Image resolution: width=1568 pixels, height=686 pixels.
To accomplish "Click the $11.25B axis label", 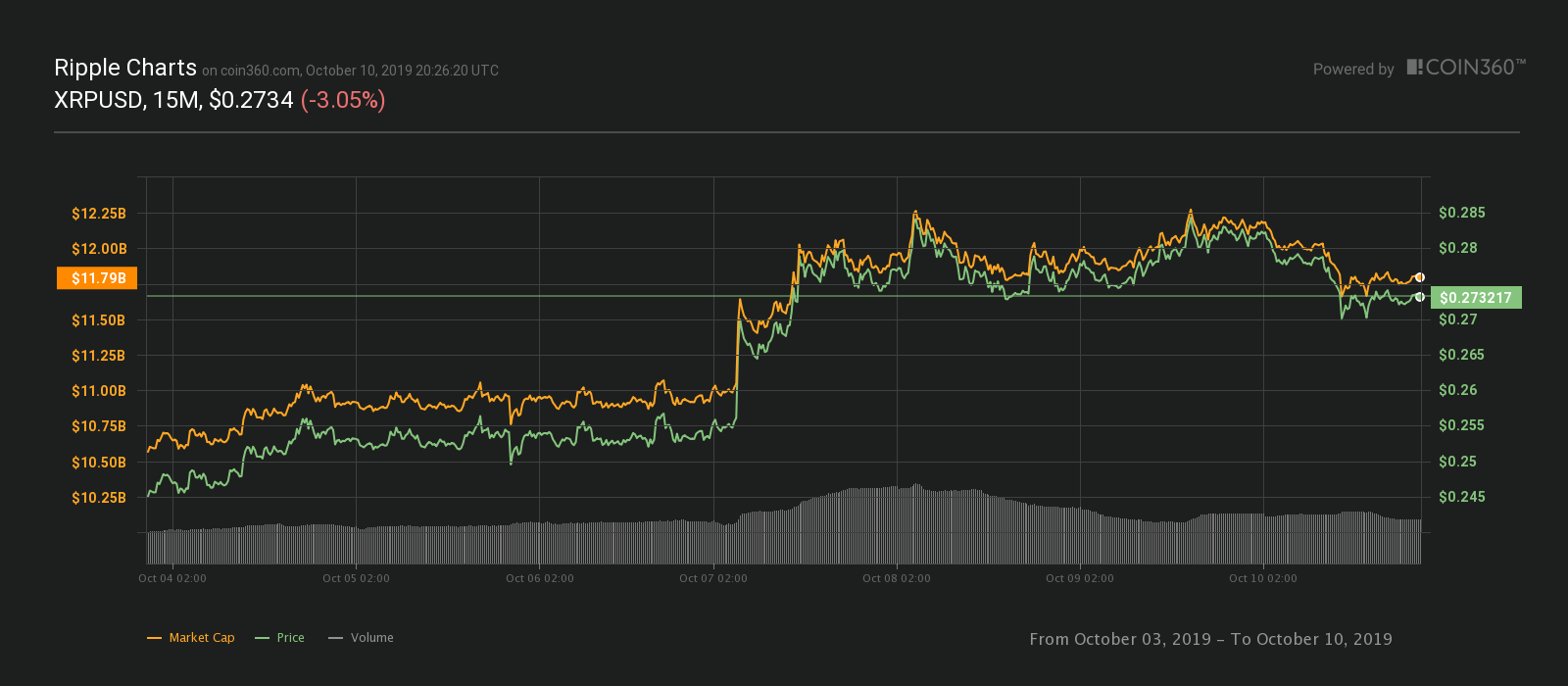I will pos(99,356).
